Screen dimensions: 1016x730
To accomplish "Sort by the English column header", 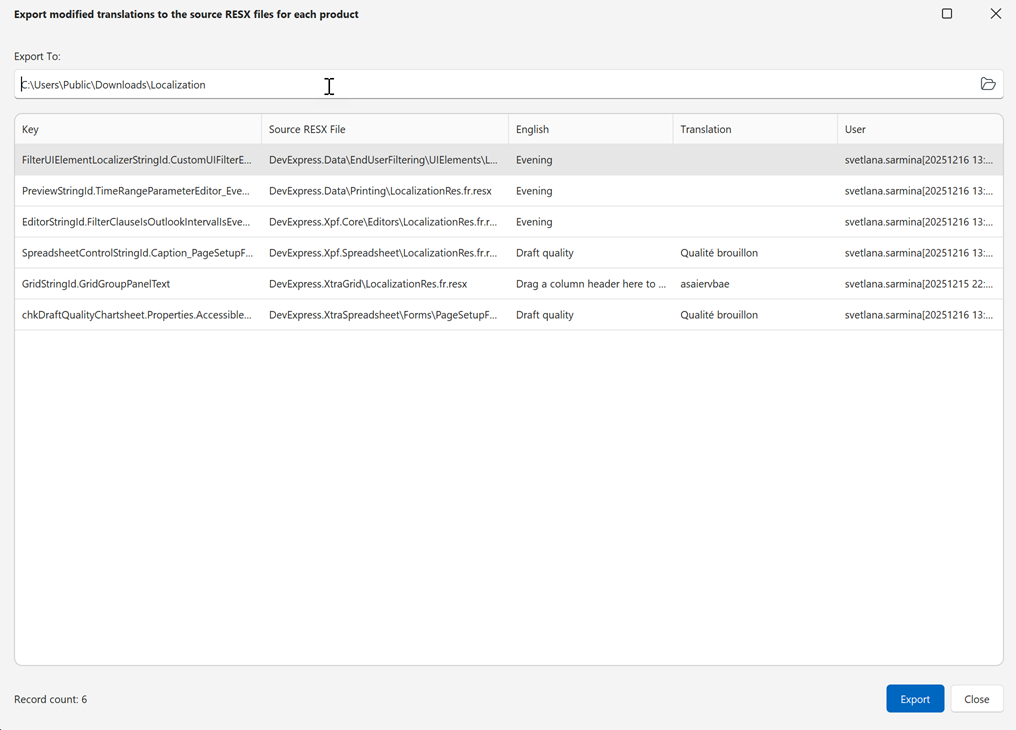I will (x=560, y=129).
